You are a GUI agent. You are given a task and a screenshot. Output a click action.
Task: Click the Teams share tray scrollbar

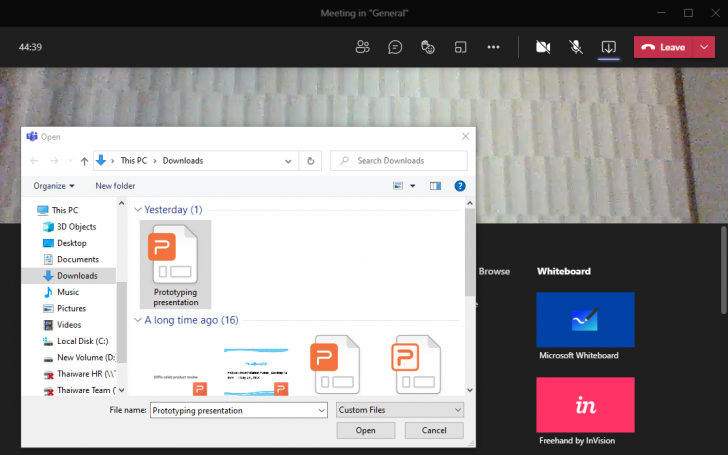point(724,270)
